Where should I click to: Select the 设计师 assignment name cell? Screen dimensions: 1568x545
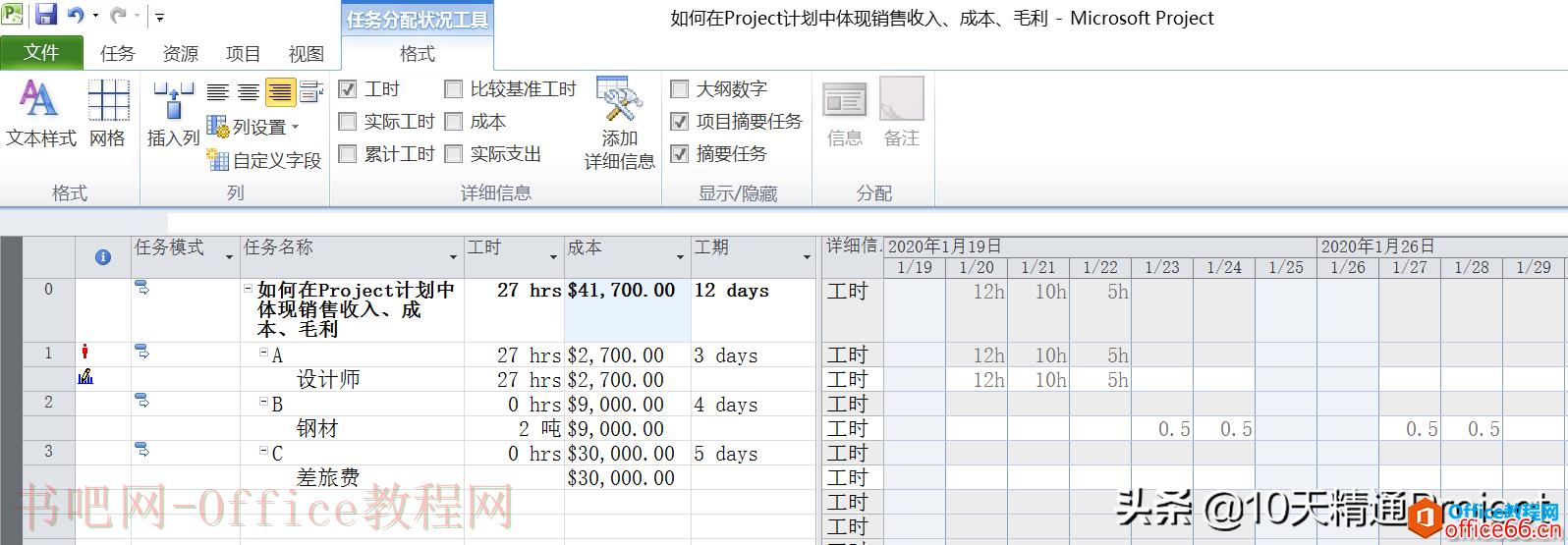[x=353, y=379]
